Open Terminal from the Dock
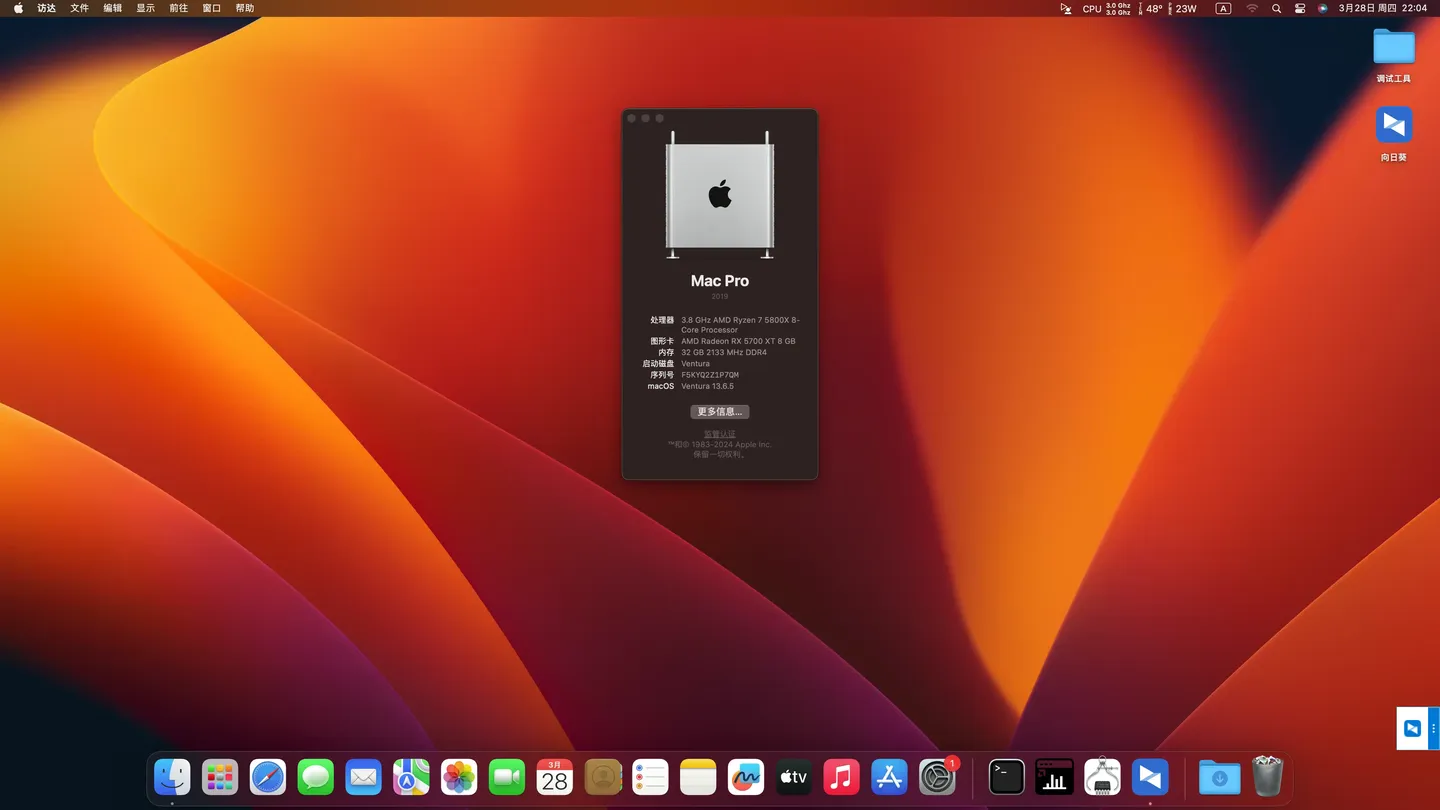 [x=1006, y=777]
